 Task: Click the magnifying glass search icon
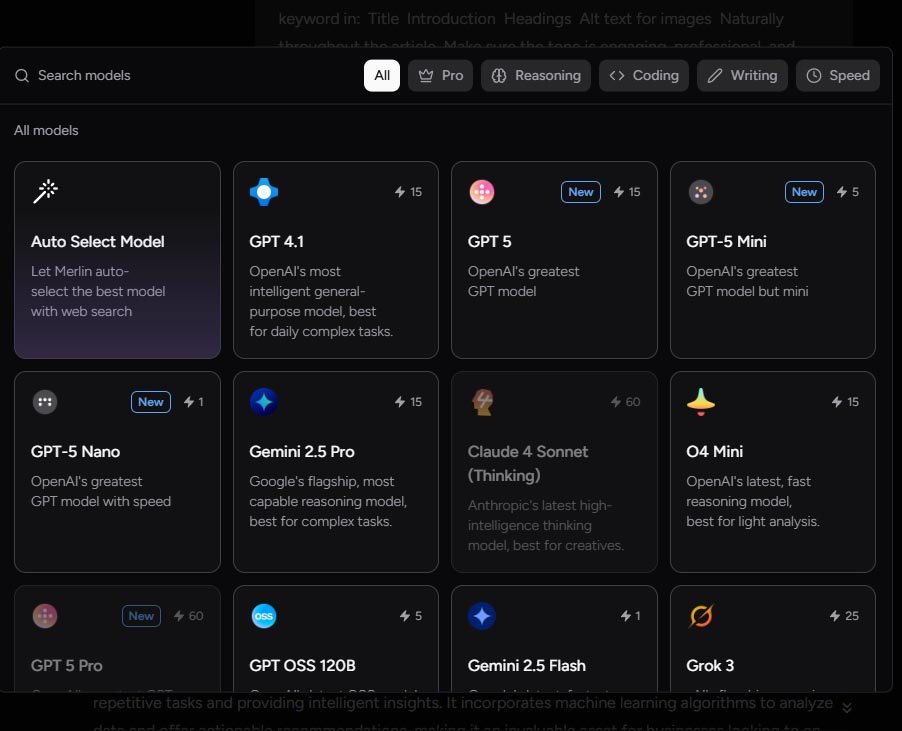pos(22,76)
